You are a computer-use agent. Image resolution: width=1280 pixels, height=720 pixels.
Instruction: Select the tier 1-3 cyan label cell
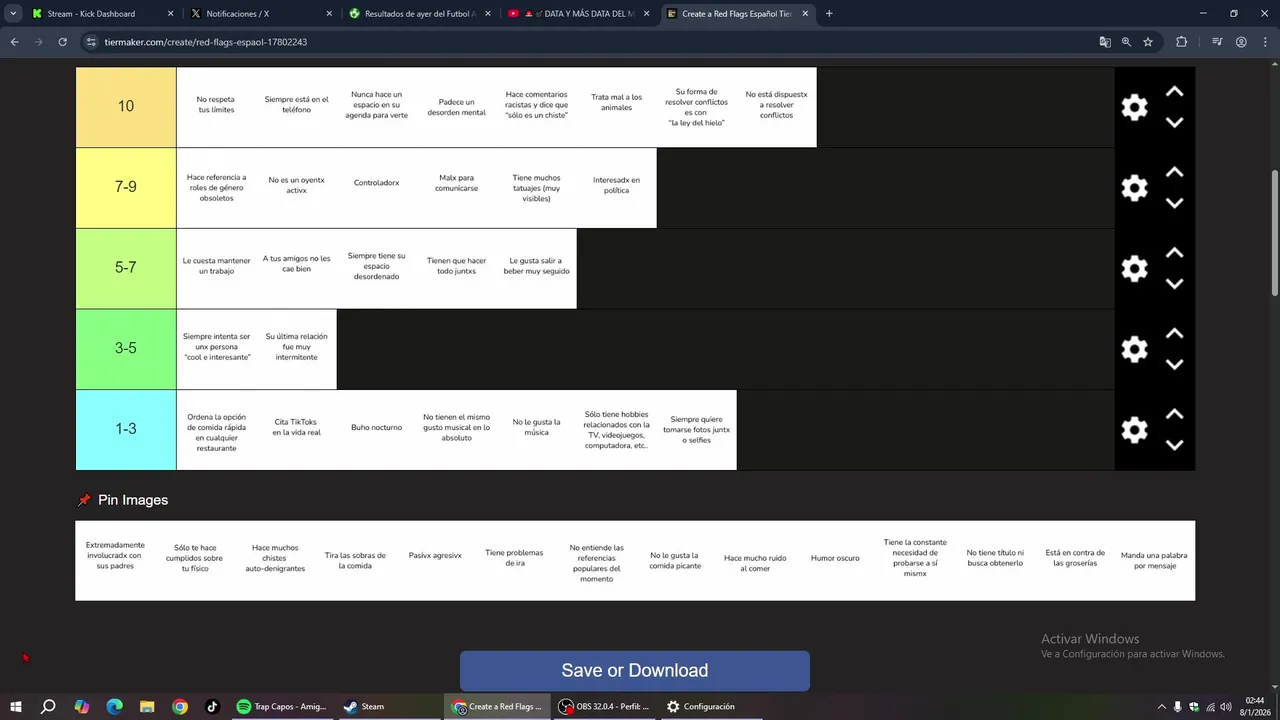coord(126,430)
